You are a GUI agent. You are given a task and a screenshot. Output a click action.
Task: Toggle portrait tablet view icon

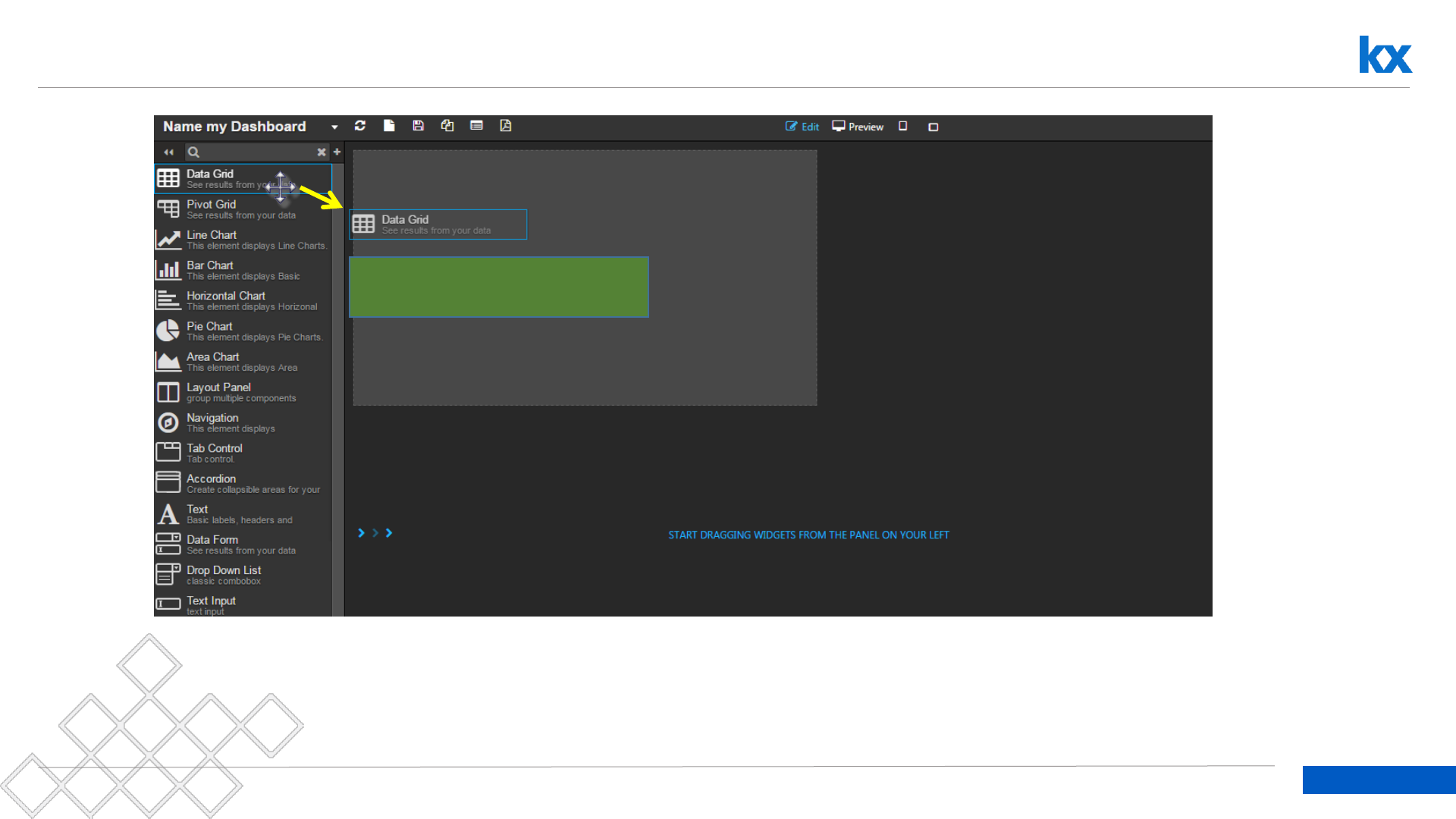[x=903, y=127]
